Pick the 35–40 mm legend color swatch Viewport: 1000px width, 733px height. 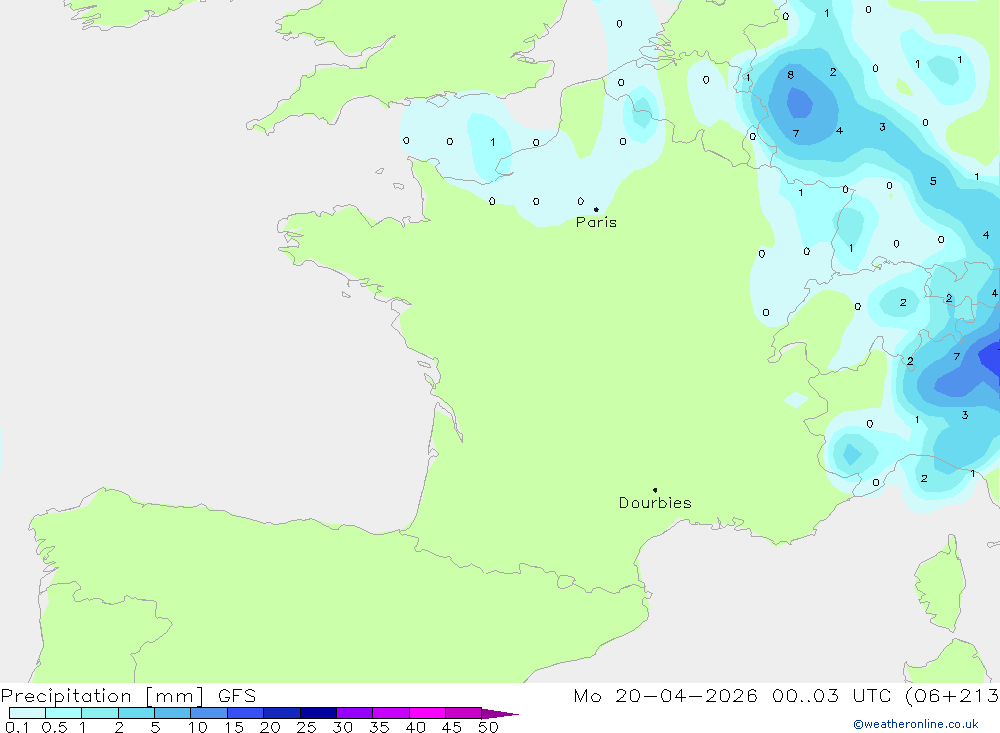click(390, 713)
